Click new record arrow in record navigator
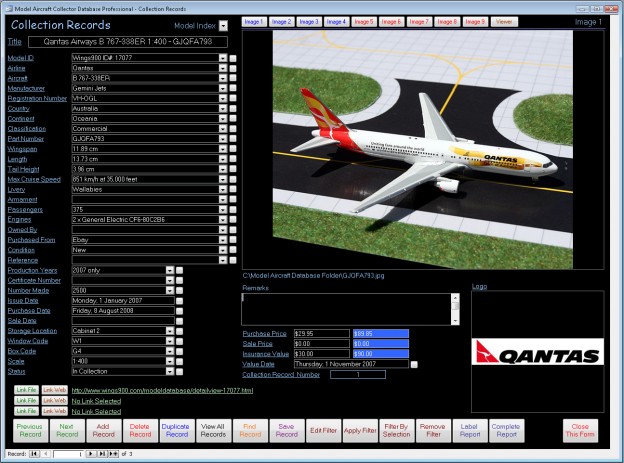The height and width of the screenshot is (463, 624). coord(113,453)
